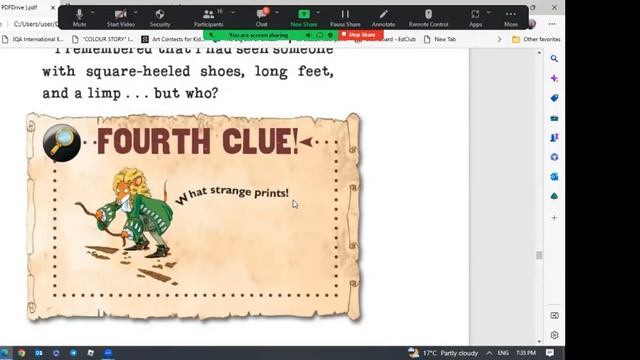Open the Outlook sidebar icon
Screen dimensions: 640x360
[554, 177]
